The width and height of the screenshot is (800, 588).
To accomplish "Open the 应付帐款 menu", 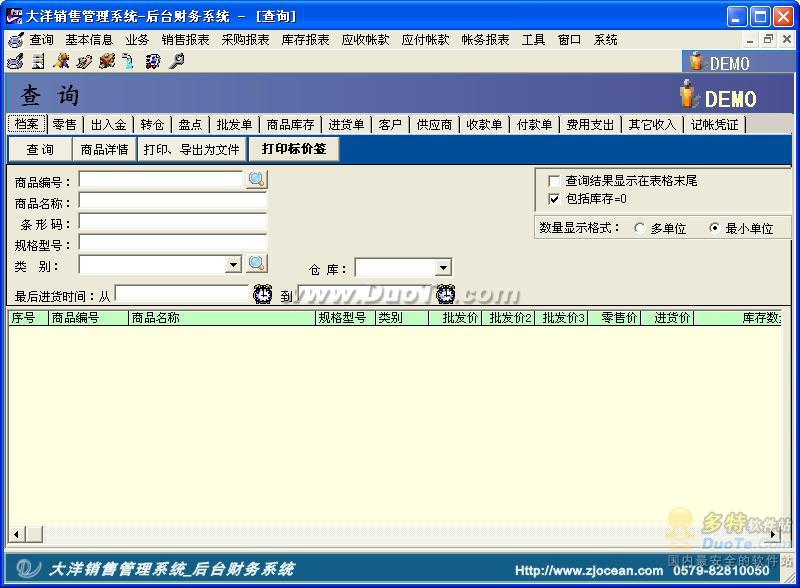I will (x=426, y=40).
